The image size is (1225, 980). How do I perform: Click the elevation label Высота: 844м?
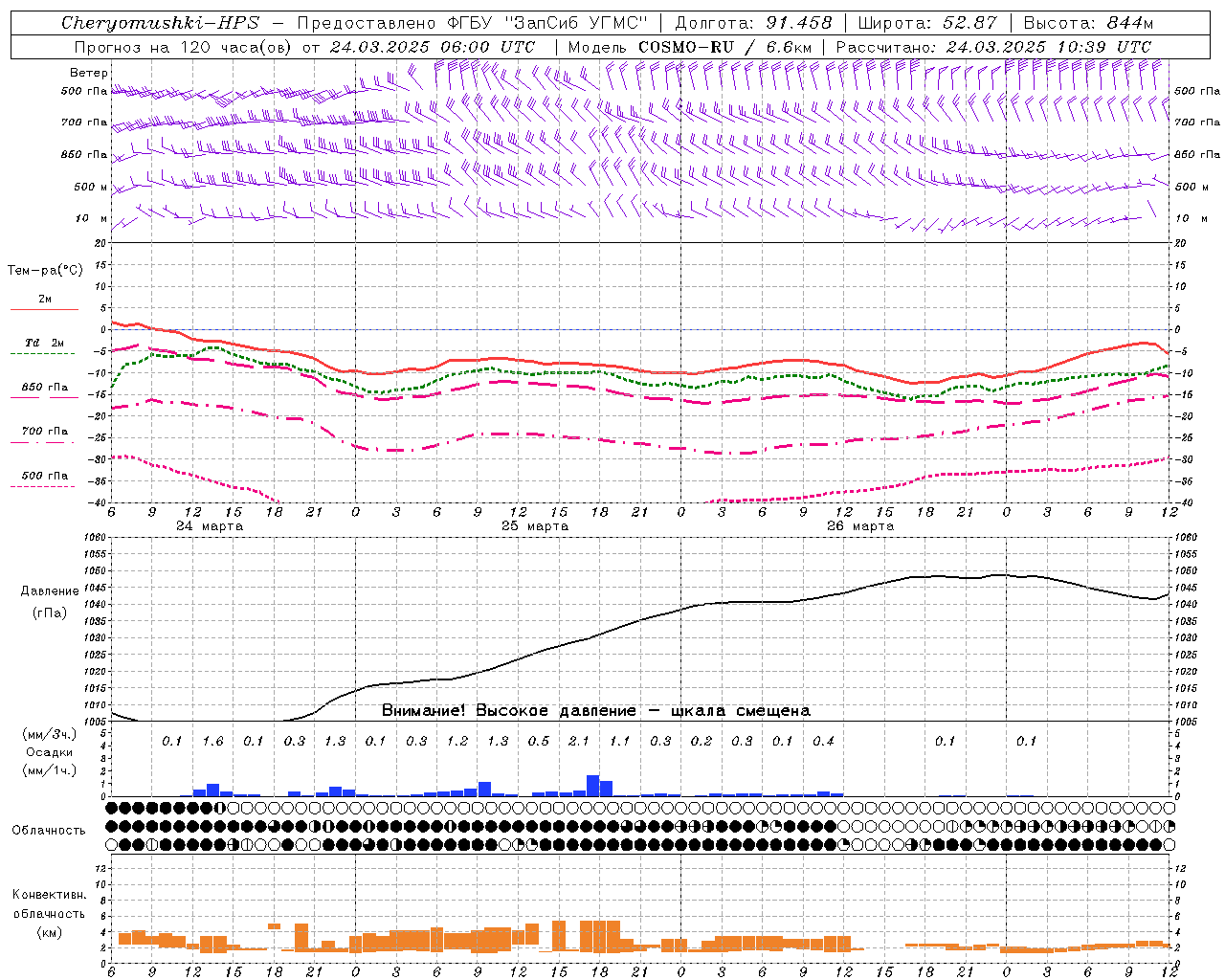point(1088,23)
